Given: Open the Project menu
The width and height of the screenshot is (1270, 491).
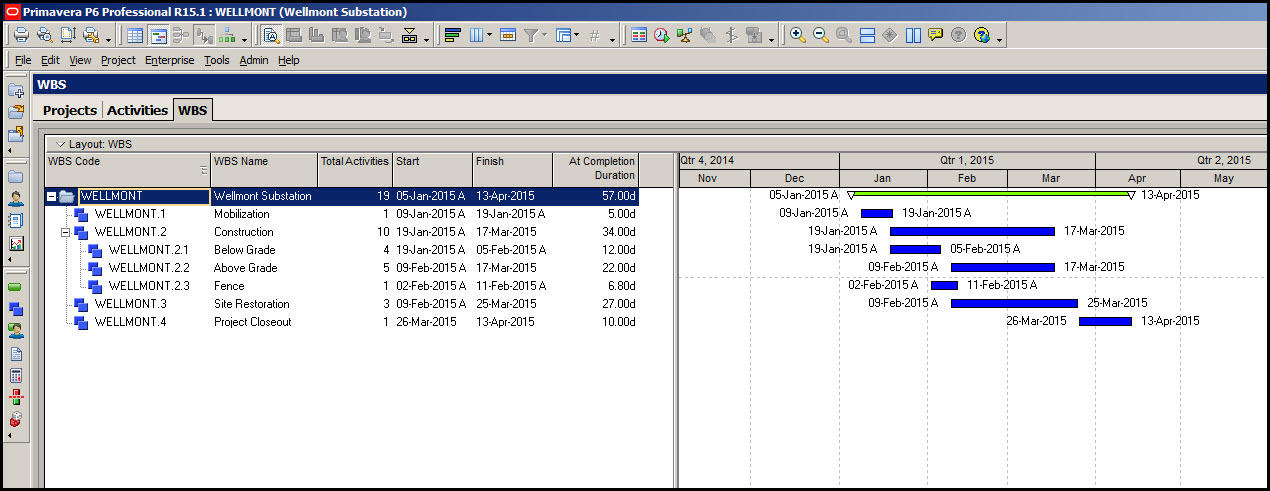Looking at the screenshot, I should [118, 60].
